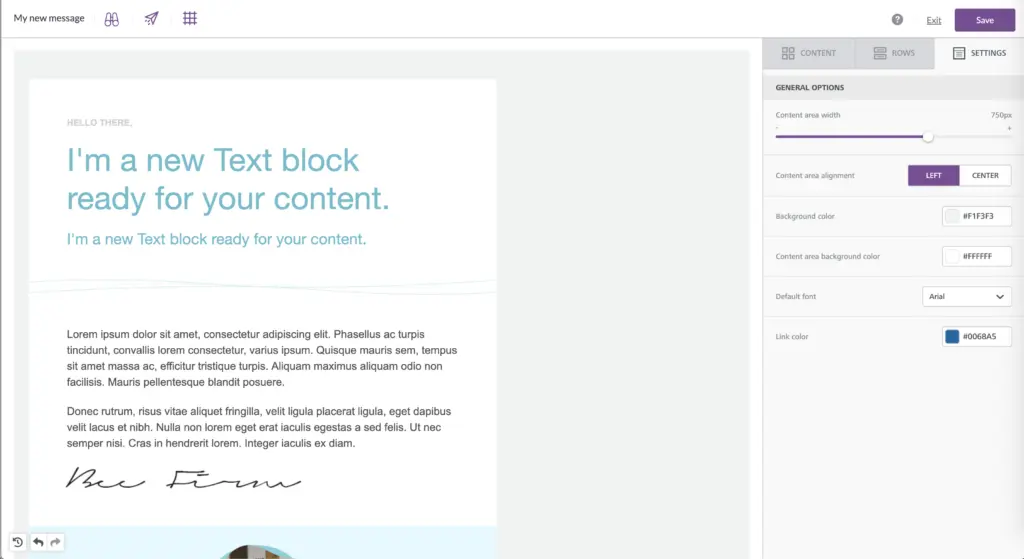
Task: Toggle the grid structure icon
Action: [x=190, y=18]
